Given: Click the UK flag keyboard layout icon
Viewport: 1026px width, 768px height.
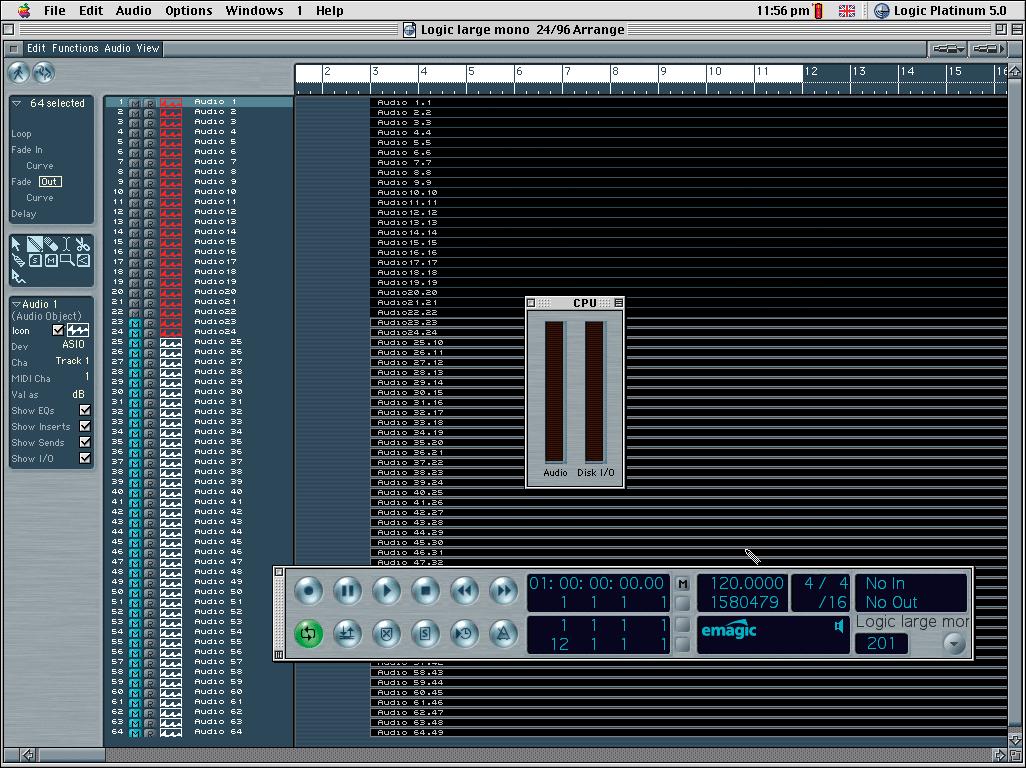Looking at the screenshot, I should pyautogui.click(x=847, y=10).
